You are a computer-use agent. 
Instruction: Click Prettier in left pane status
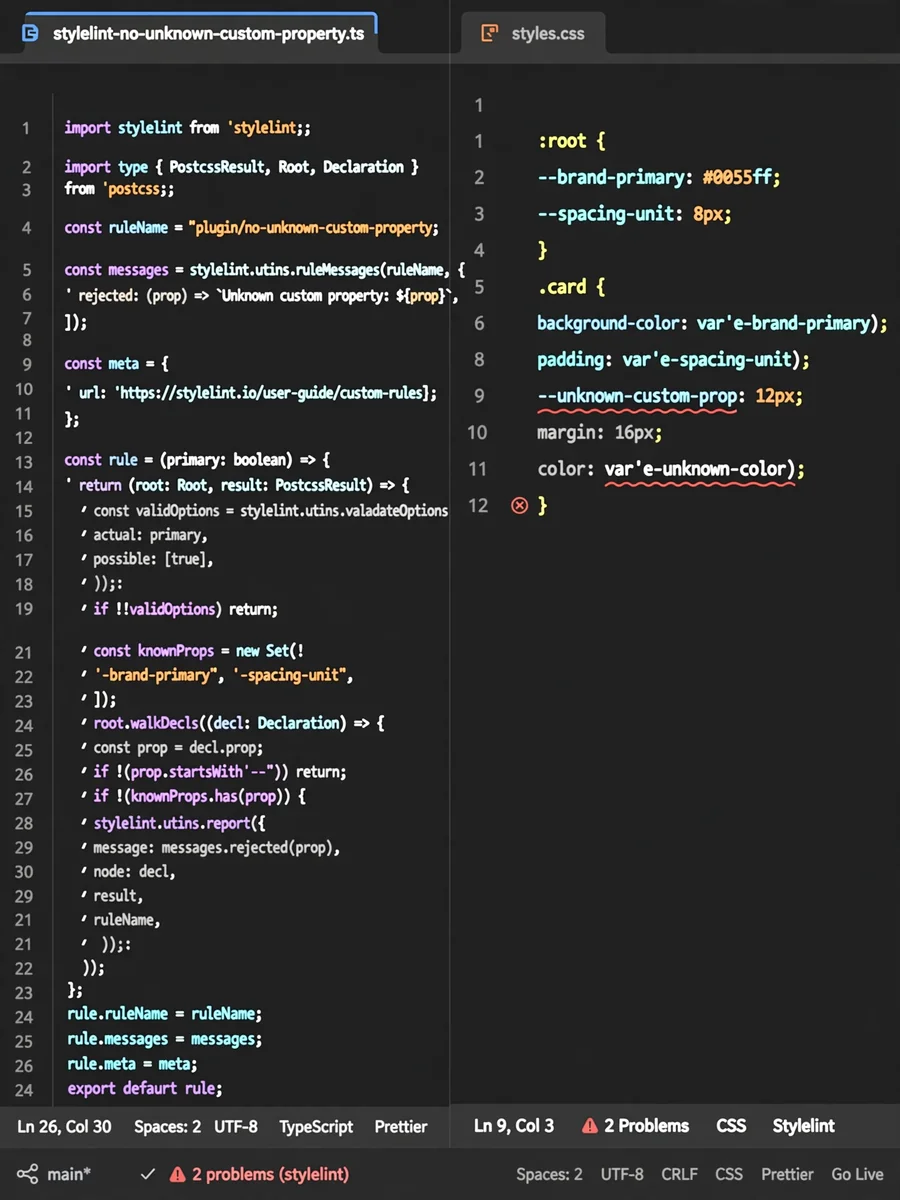[401, 1126]
